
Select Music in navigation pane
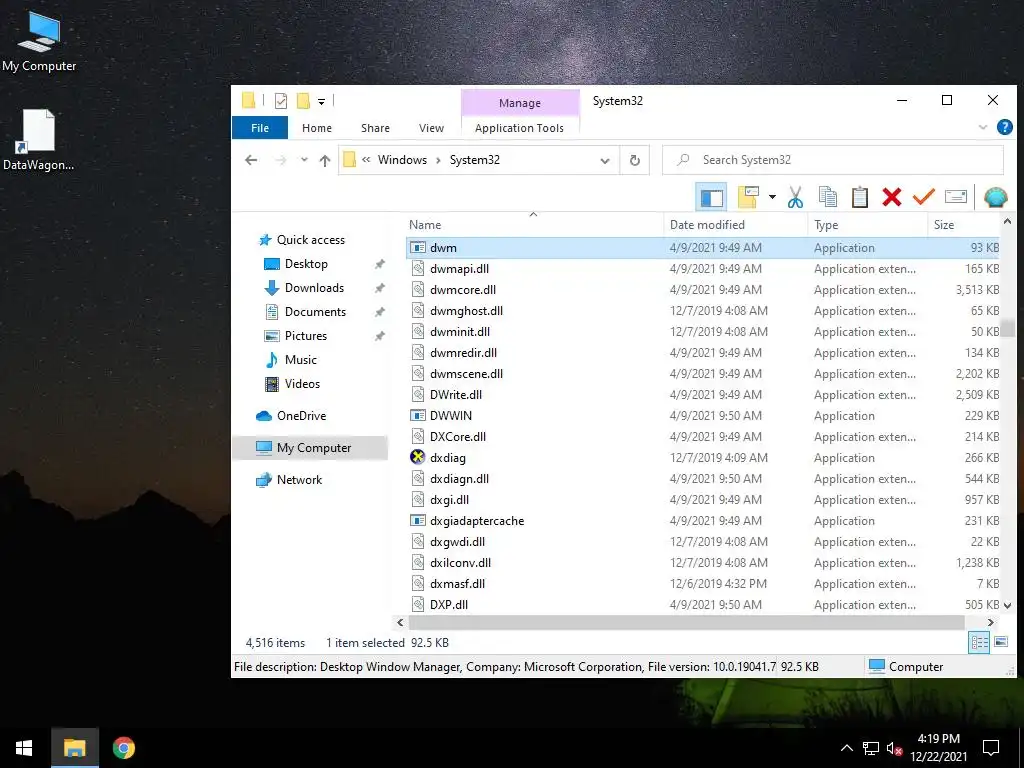[300, 360]
